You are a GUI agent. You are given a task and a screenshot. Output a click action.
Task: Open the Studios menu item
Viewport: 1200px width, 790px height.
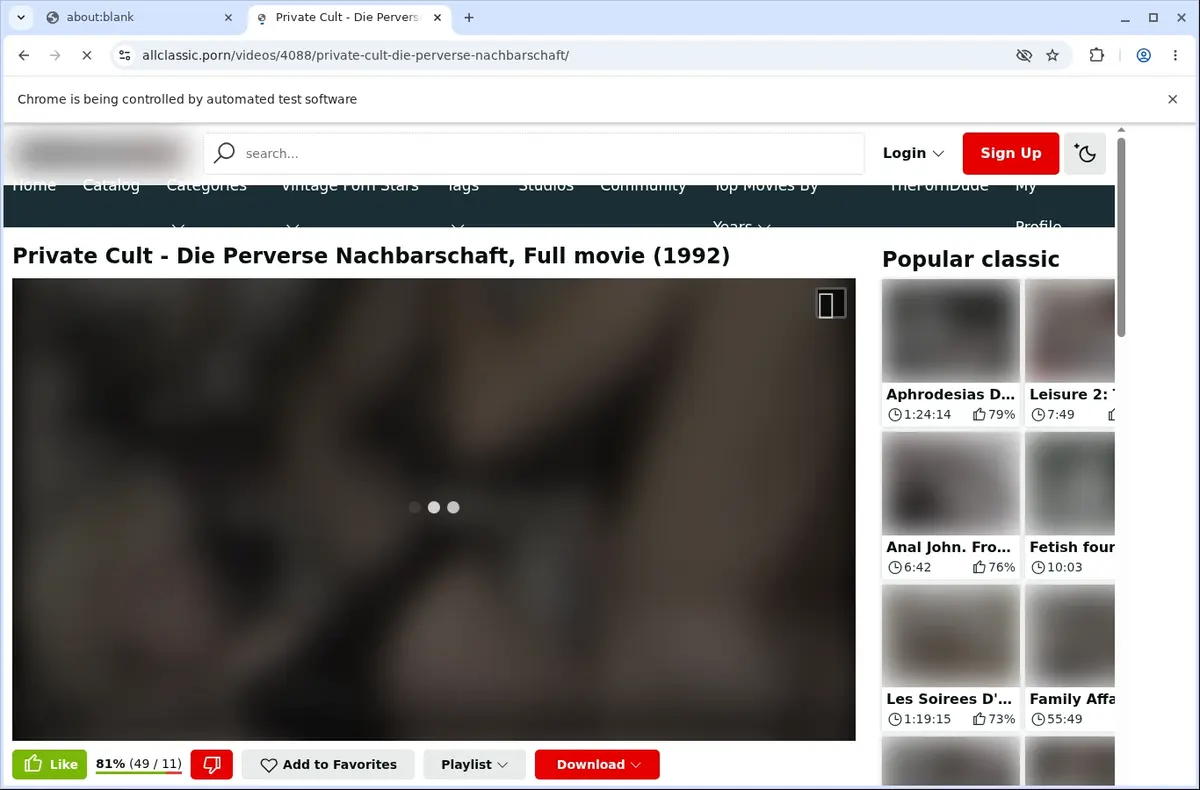click(x=546, y=187)
